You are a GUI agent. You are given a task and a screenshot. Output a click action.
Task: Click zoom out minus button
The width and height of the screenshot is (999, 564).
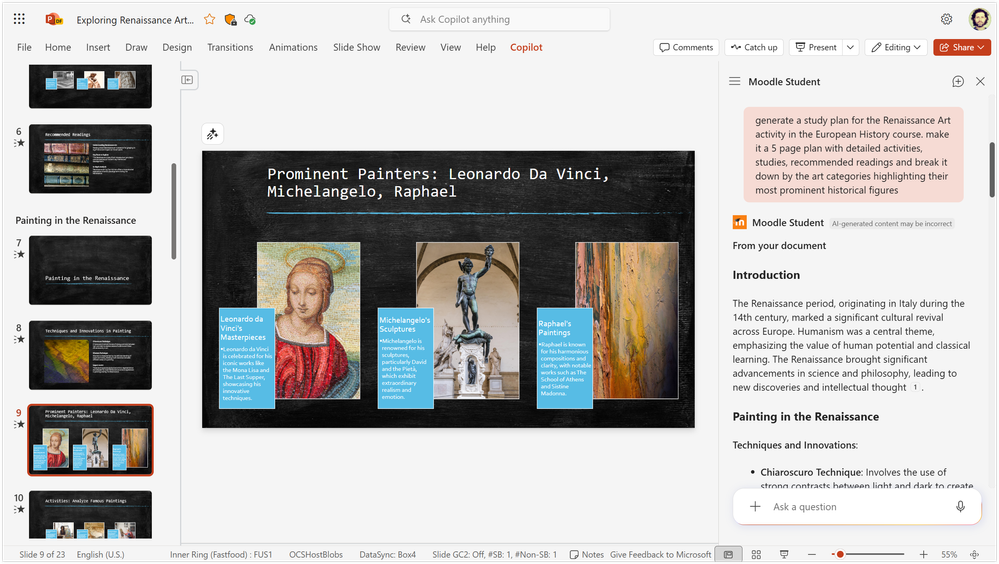point(812,554)
